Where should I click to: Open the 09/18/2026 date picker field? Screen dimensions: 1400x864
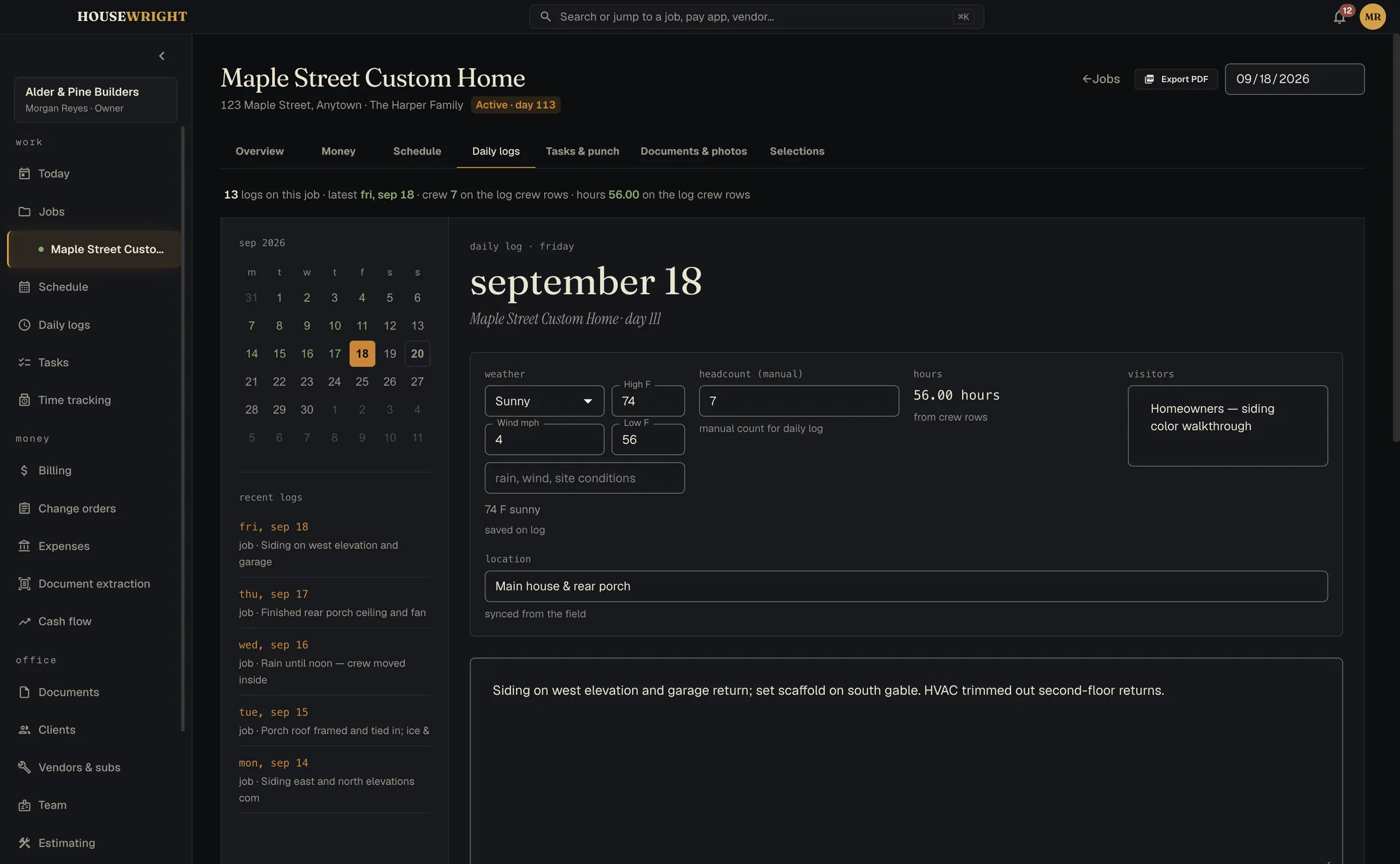click(1294, 79)
